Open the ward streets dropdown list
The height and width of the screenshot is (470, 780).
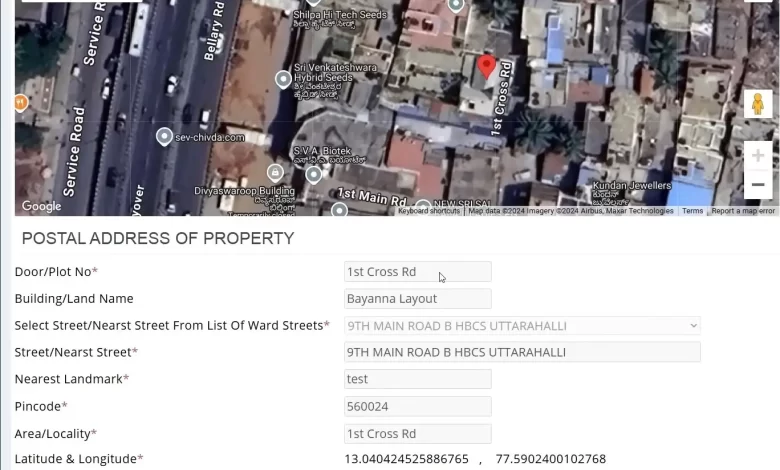click(522, 326)
